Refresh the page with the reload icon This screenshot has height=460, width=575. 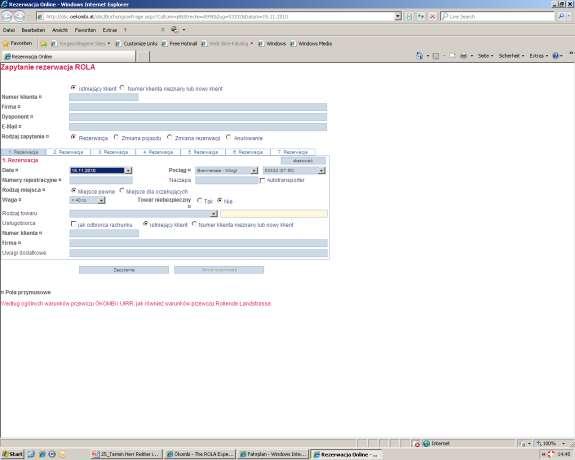coord(420,17)
